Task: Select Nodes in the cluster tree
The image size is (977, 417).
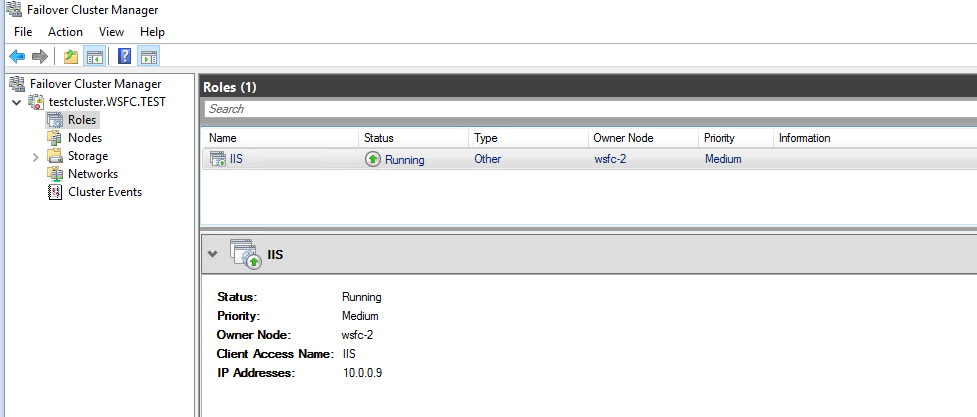Action: pyautogui.click(x=84, y=138)
